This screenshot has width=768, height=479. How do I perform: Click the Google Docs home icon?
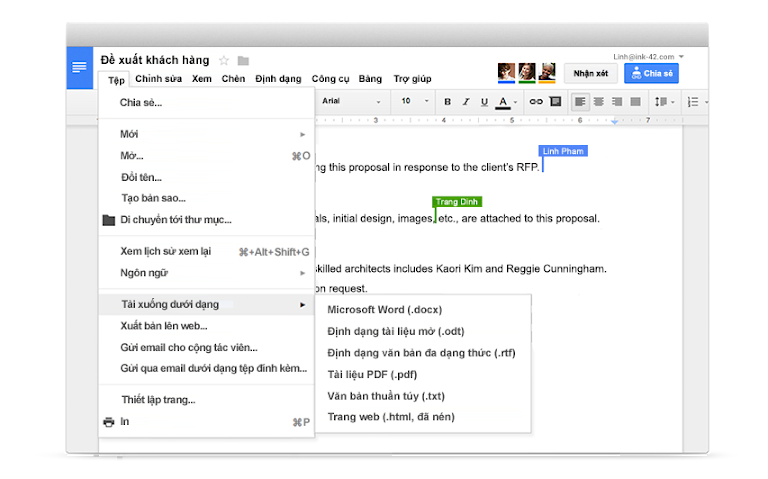tap(79, 67)
